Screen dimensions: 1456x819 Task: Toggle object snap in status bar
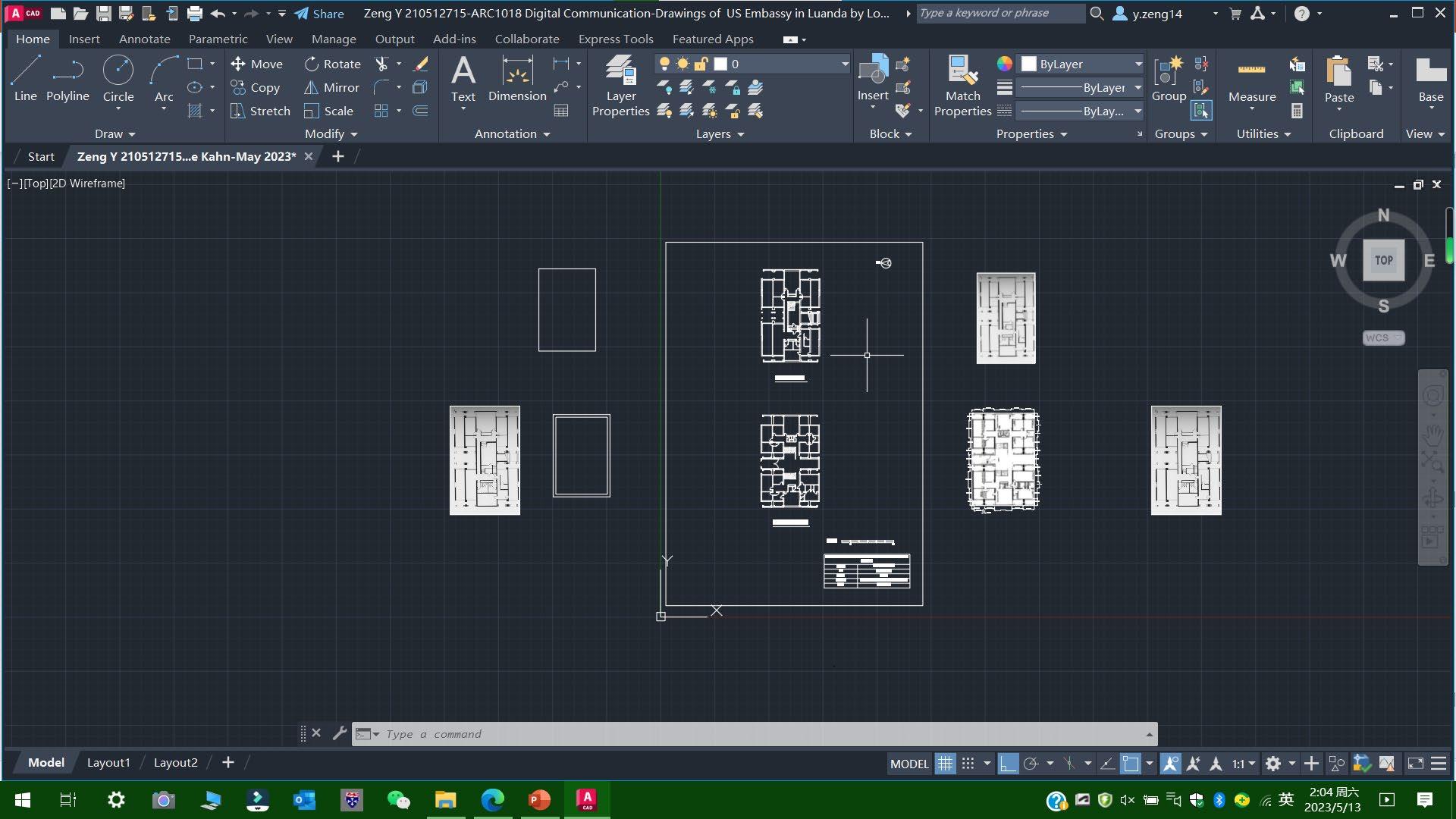pos(1130,764)
